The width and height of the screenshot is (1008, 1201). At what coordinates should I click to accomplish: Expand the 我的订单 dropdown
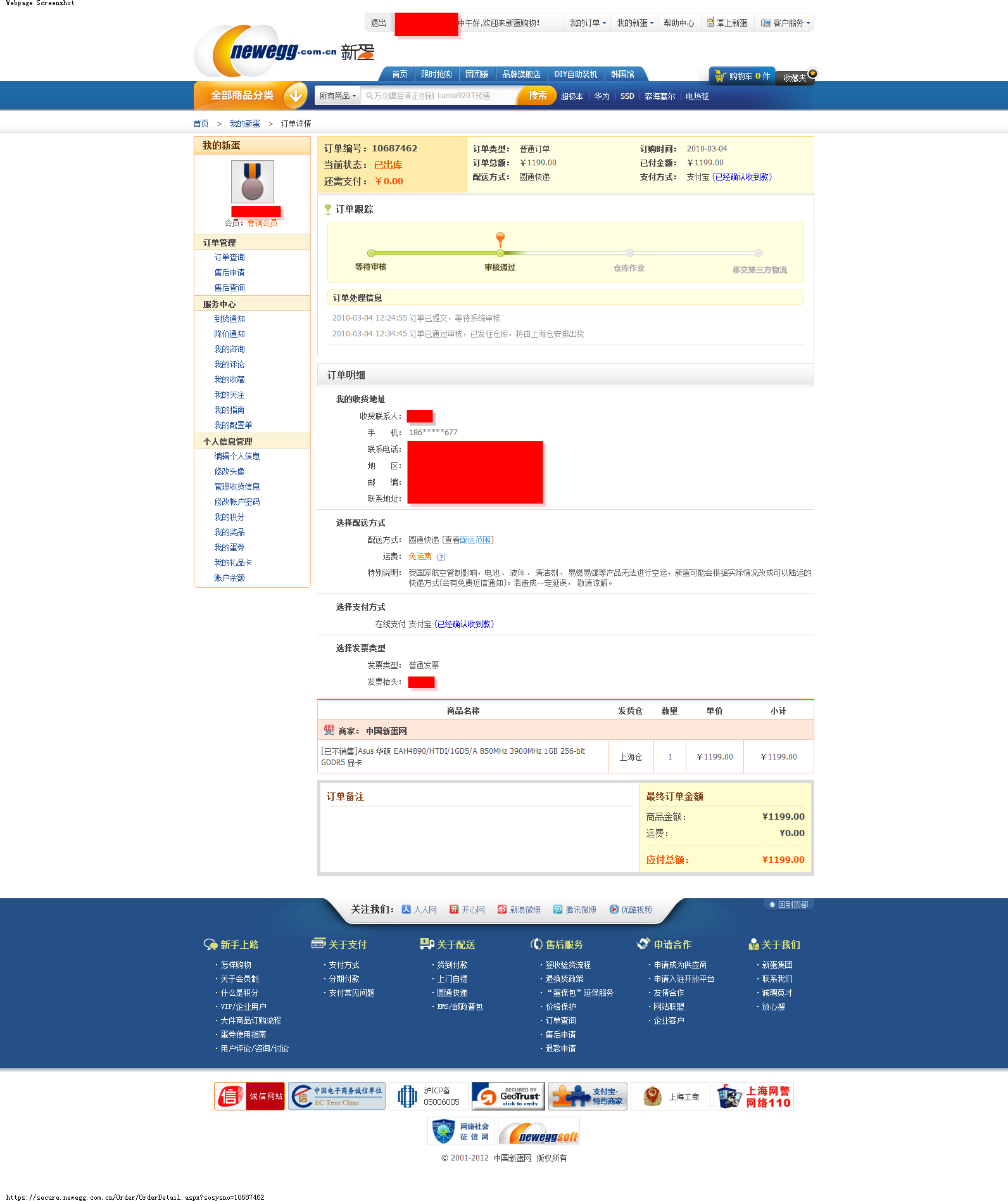[587, 23]
